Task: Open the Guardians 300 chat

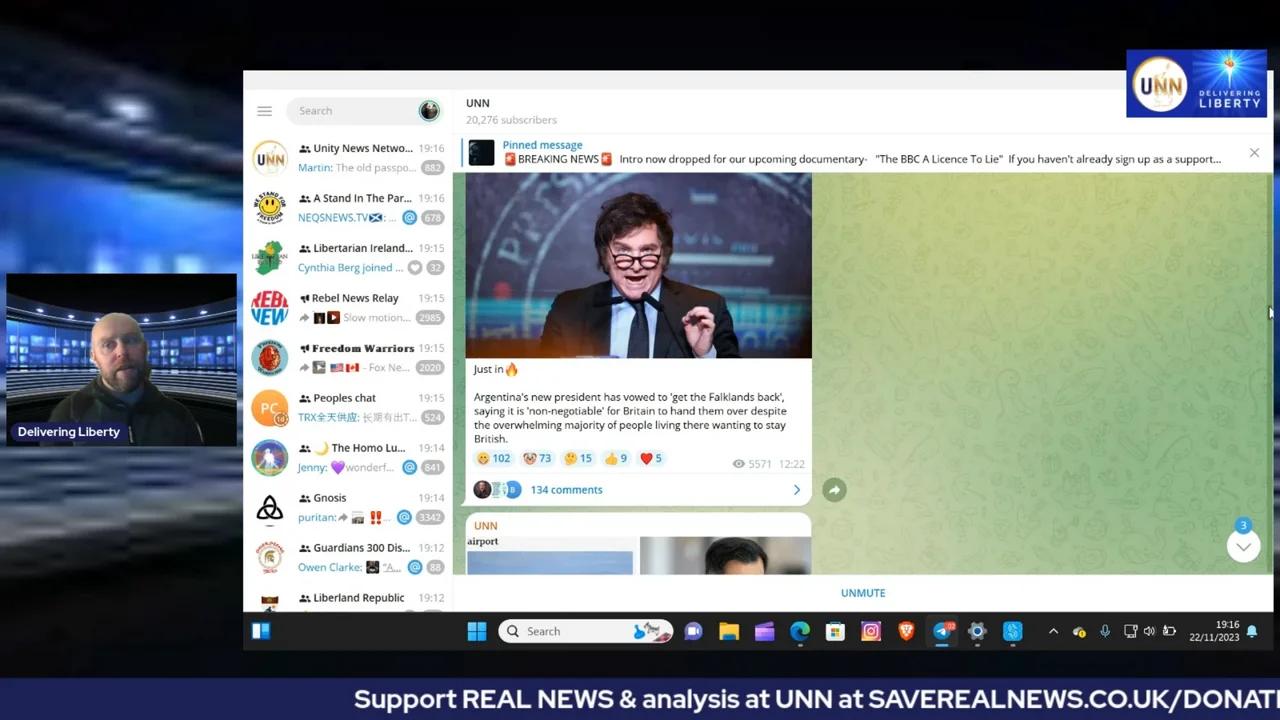Action: 349,558
